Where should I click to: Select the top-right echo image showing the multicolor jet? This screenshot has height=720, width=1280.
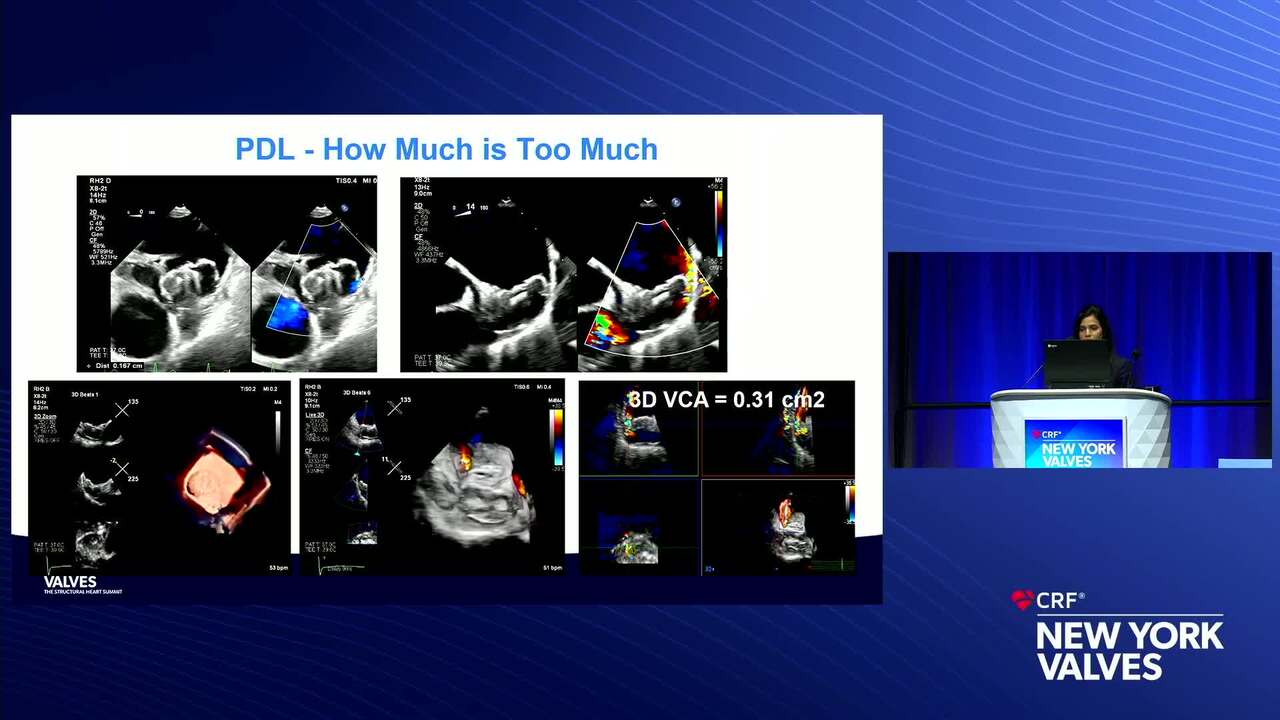563,274
